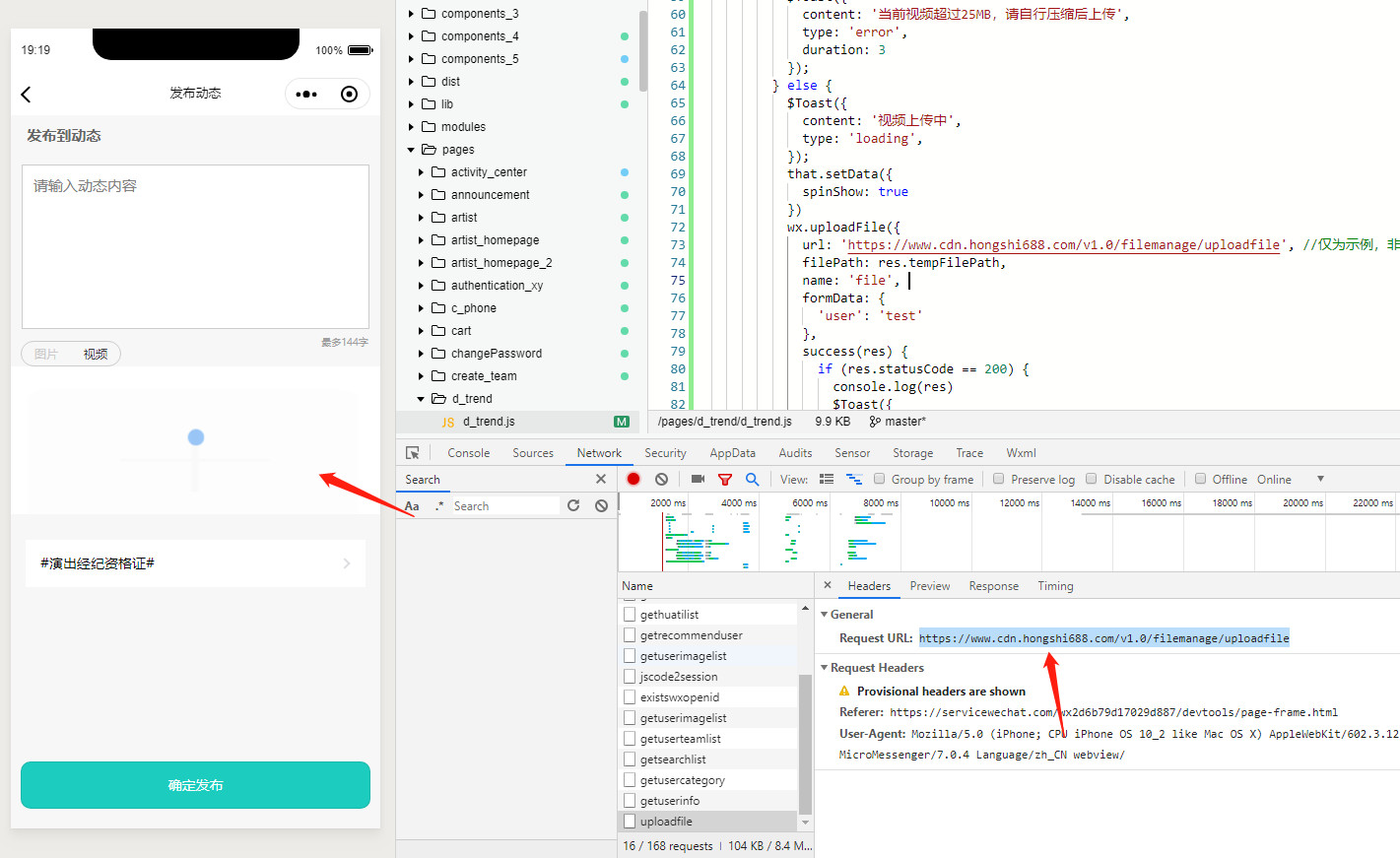1400x858 pixels.
Task: Expand the artist_homepage folder
Action: click(422, 240)
